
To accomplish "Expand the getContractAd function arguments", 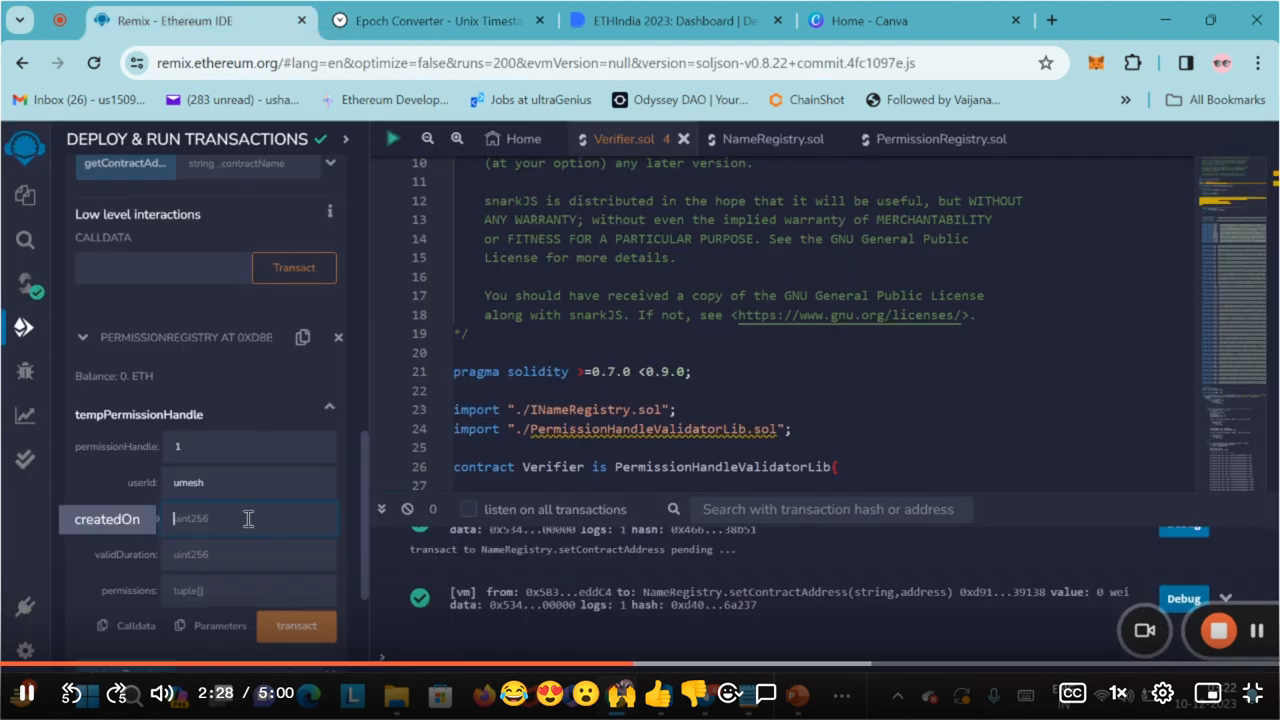I will pos(331,162).
